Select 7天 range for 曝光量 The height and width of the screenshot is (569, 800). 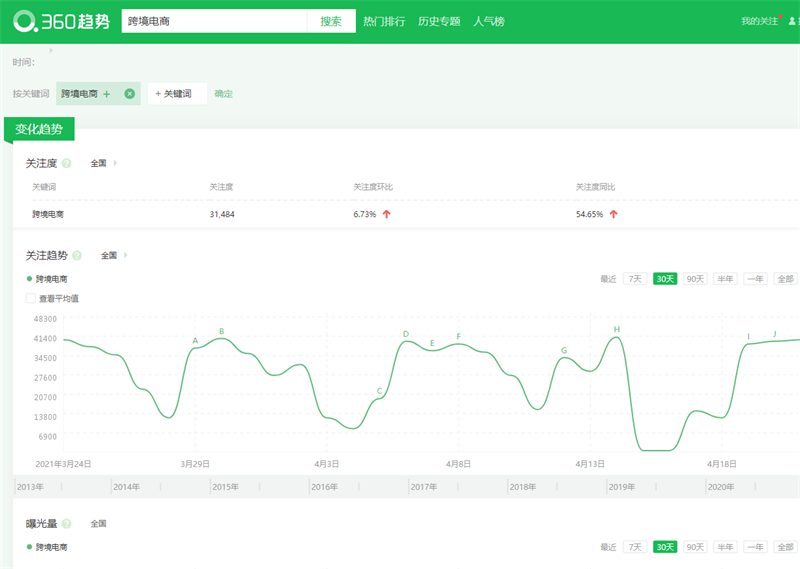point(635,547)
